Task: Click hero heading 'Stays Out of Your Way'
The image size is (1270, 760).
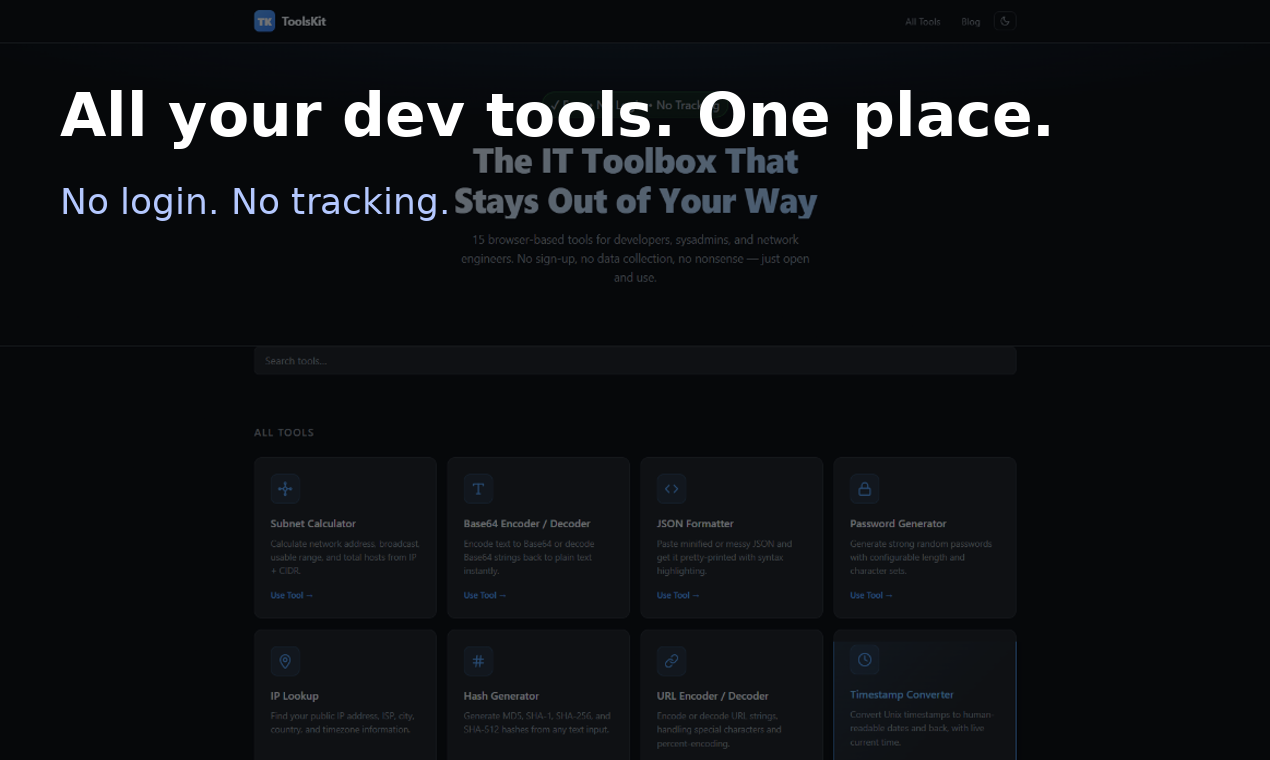Action: tap(635, 201)
